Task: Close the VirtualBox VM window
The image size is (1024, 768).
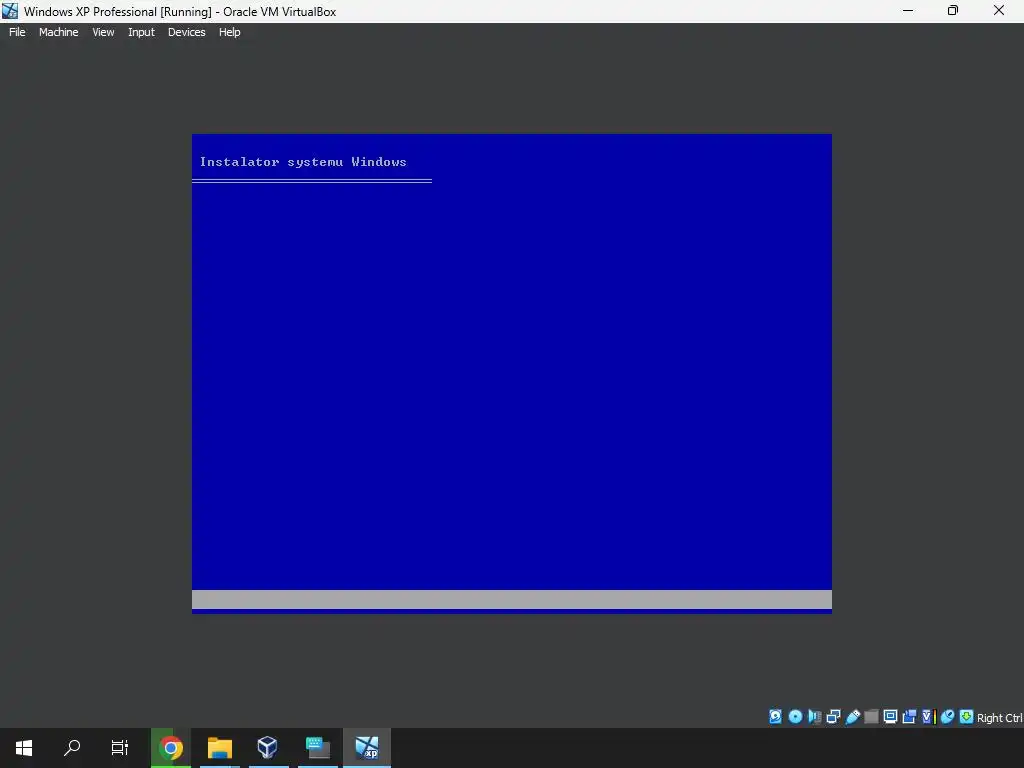Action: (999, 10)
